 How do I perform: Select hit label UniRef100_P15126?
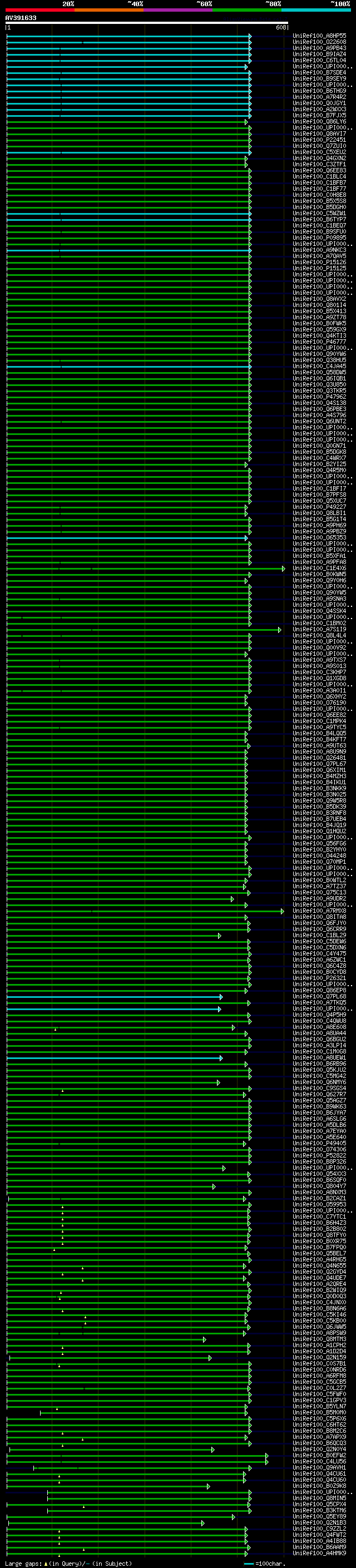319,263
